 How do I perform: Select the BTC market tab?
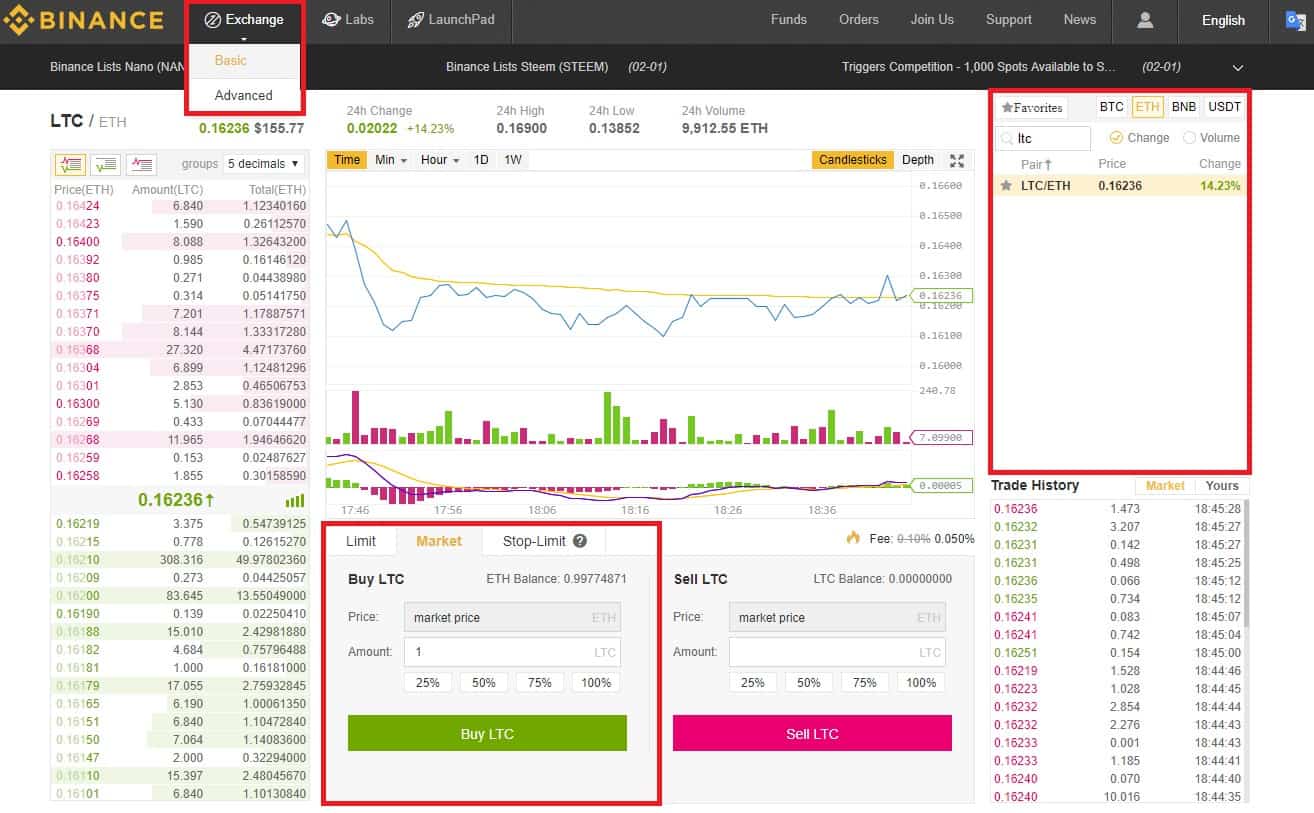(1111, 107)
